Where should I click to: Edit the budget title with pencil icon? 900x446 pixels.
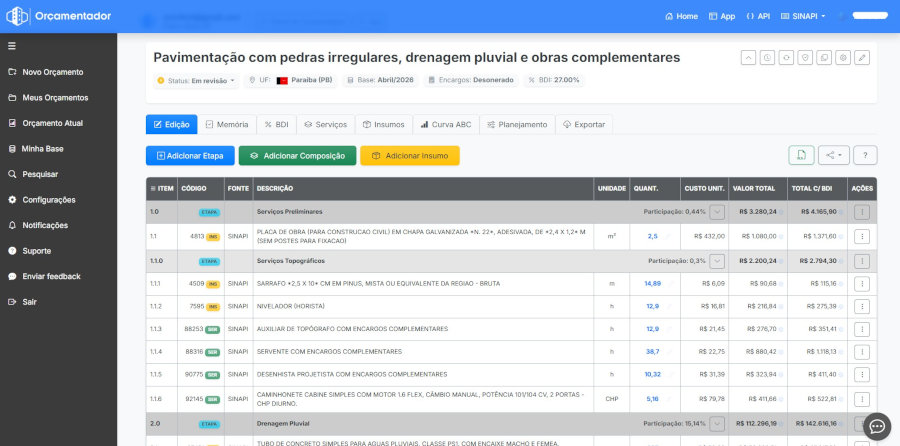click(x=862, y=57)
